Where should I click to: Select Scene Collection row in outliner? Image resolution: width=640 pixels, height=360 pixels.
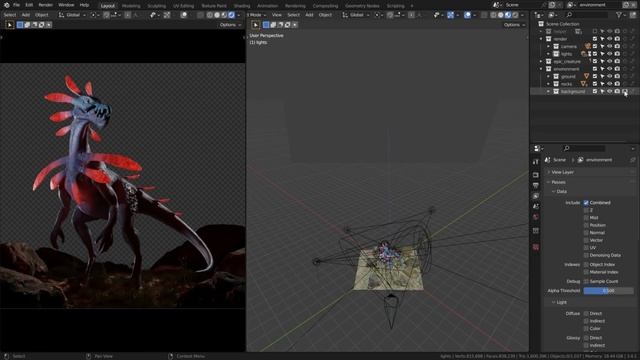pos(562,24)
